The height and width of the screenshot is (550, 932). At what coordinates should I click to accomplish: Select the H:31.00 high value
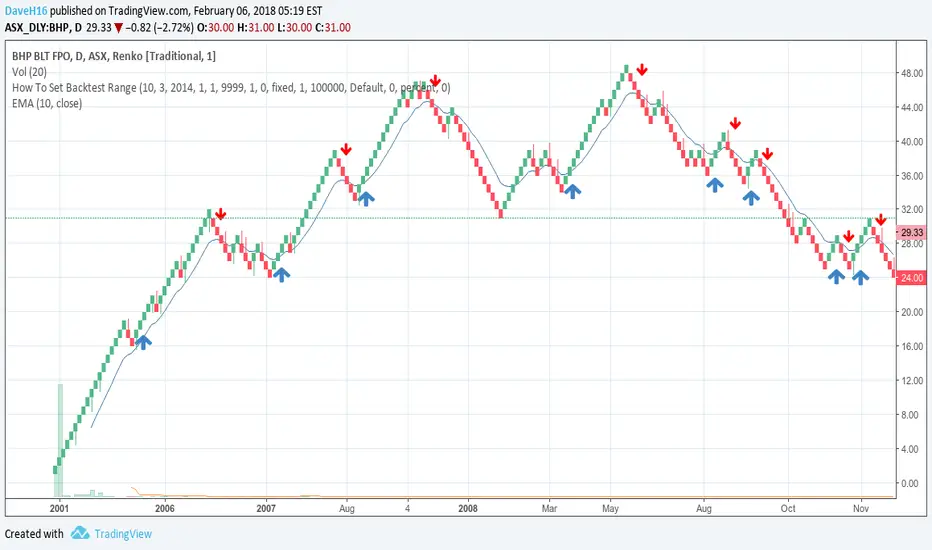[x=256, y=27]
